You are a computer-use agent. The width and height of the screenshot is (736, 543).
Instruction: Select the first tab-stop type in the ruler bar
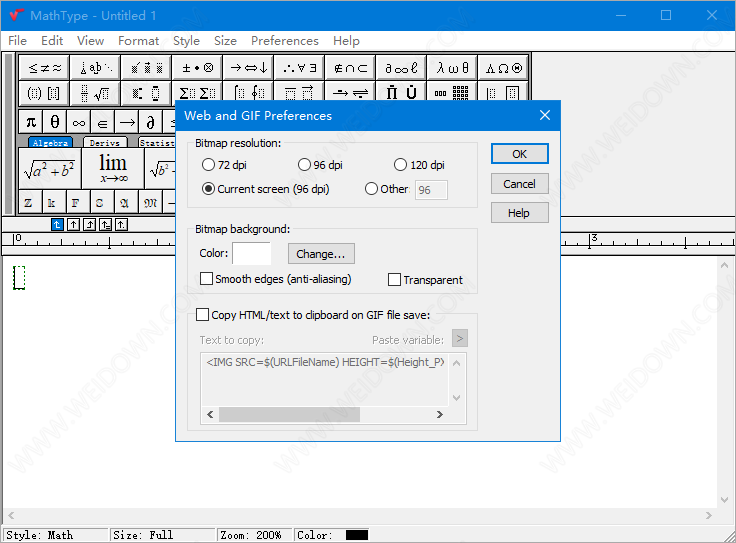57,225
